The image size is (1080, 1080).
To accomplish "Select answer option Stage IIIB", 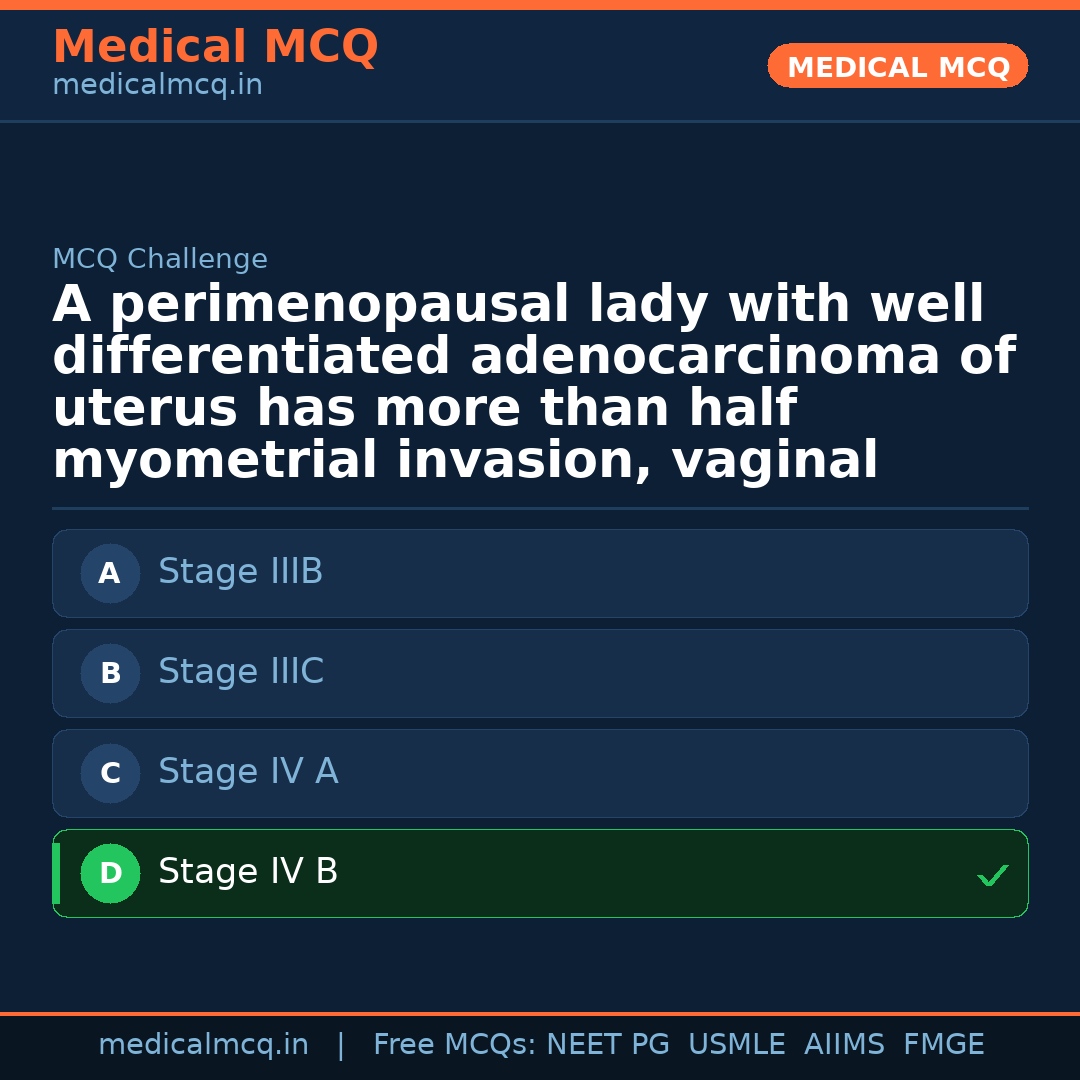I will pos(540,573).
